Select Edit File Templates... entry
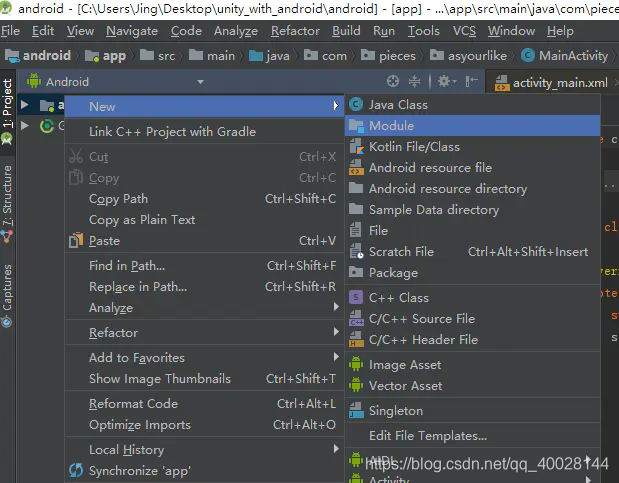This screenshot has height=483, width=619. 473,435
